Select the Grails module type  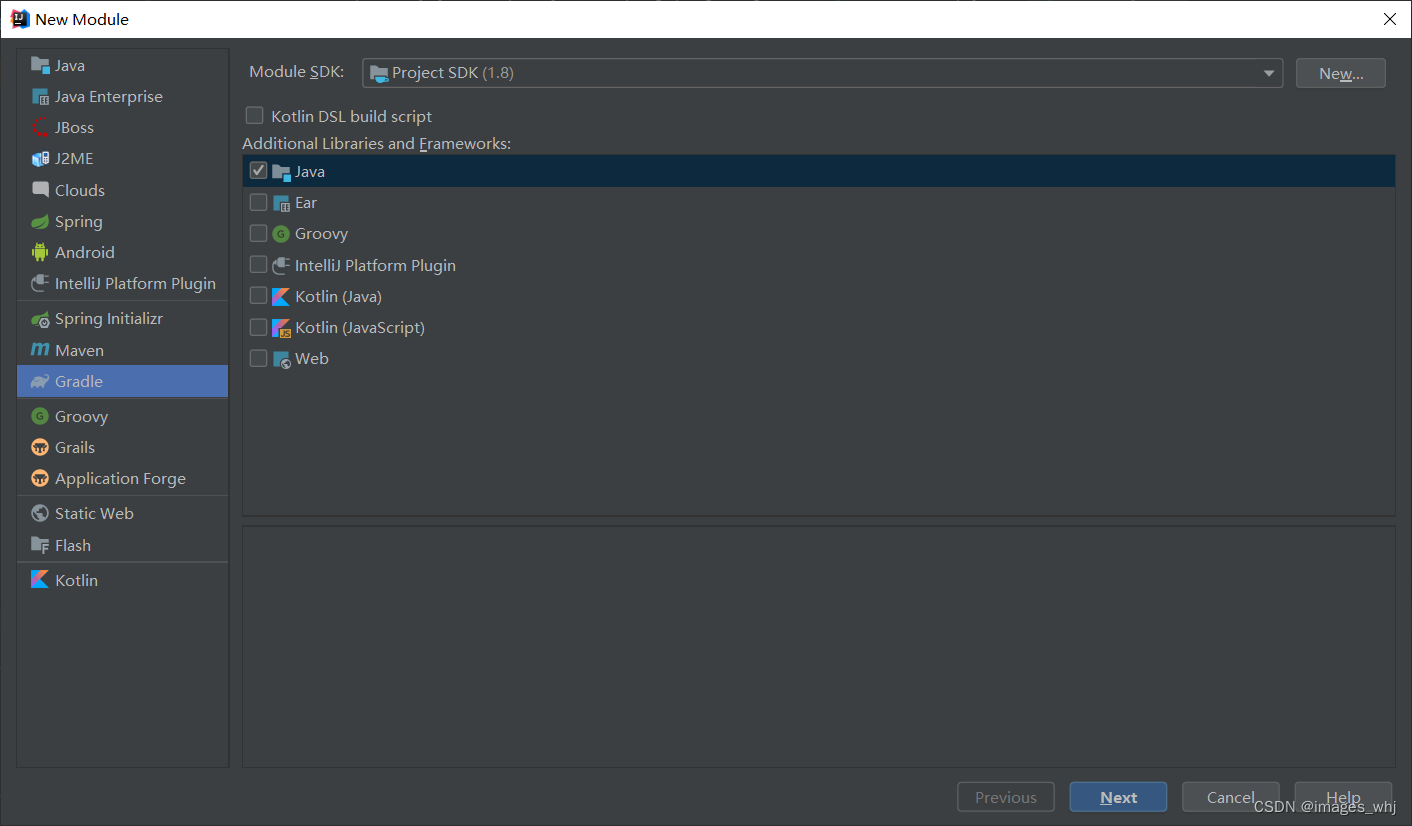122,447
